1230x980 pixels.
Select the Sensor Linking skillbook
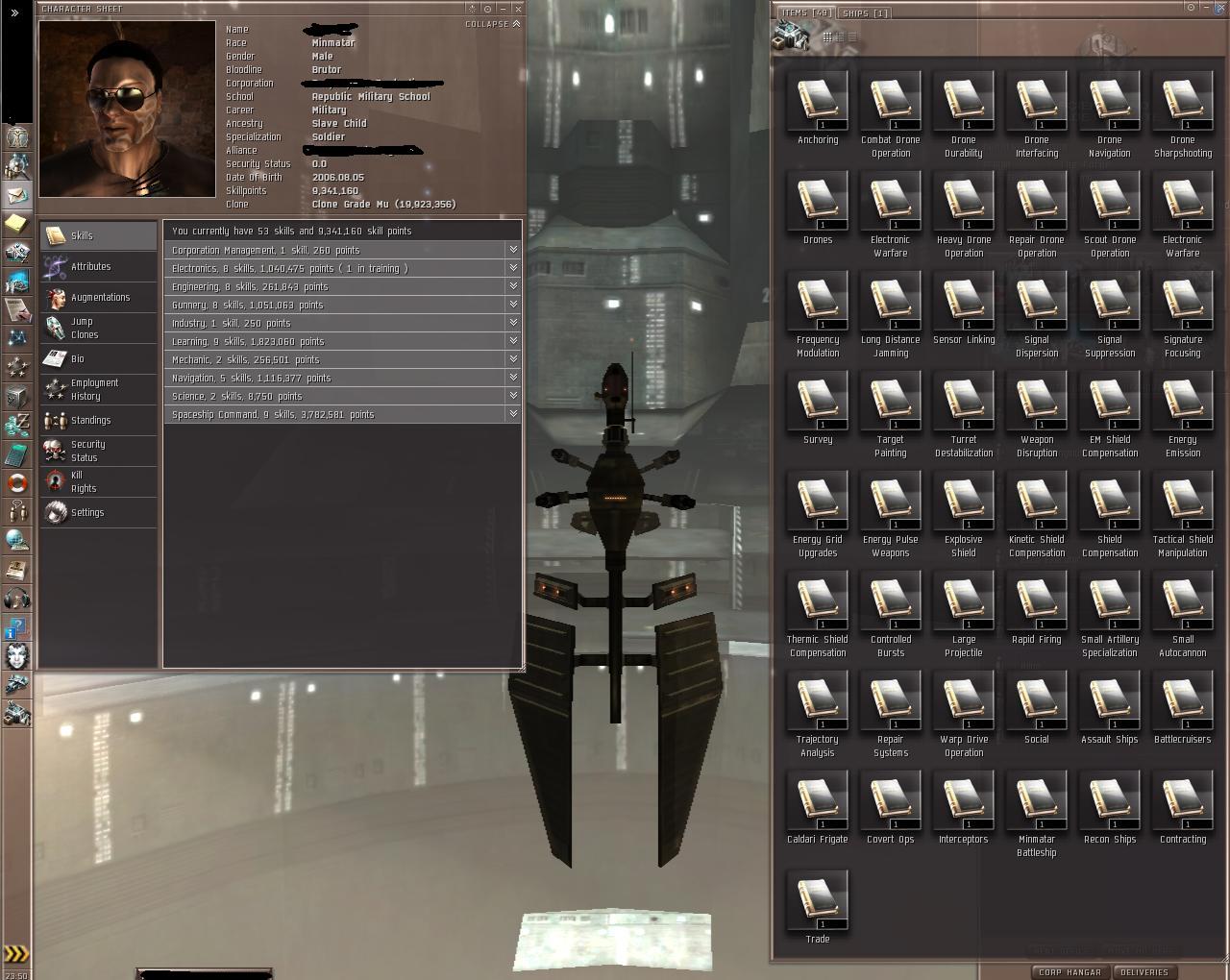pos(964,308)
